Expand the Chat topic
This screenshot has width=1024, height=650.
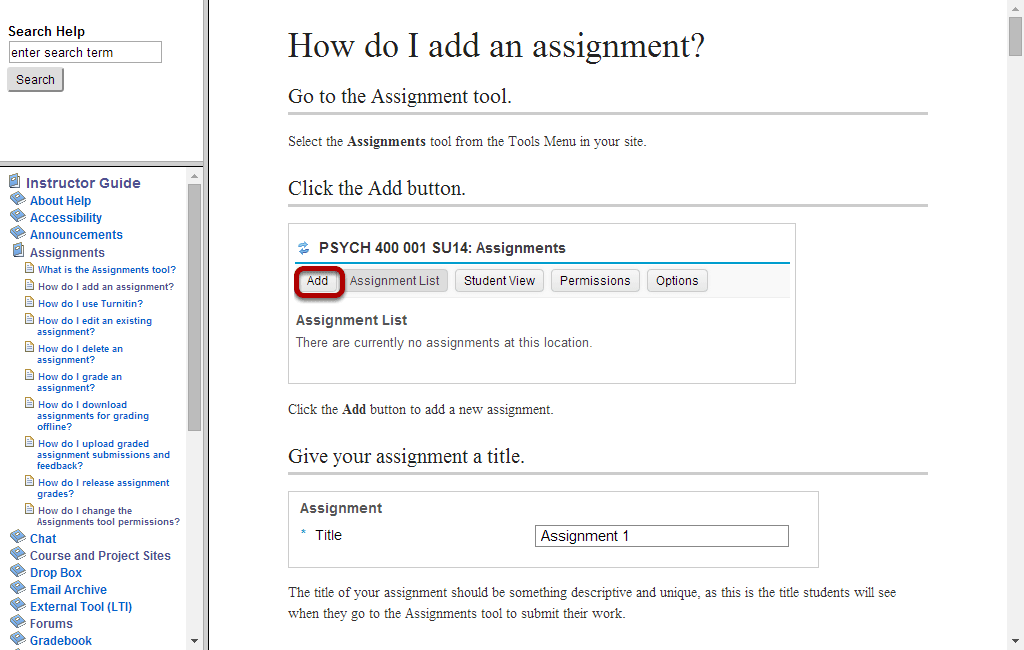pyautogui.click(x=43, y=539)
